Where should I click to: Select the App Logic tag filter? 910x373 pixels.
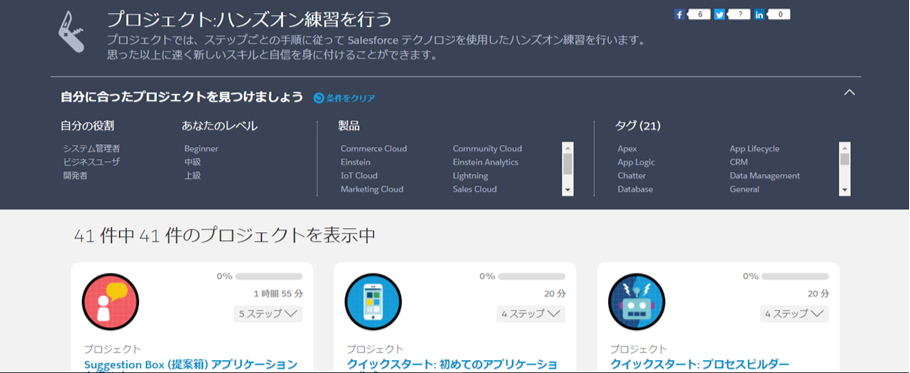[x=636, y=162]
